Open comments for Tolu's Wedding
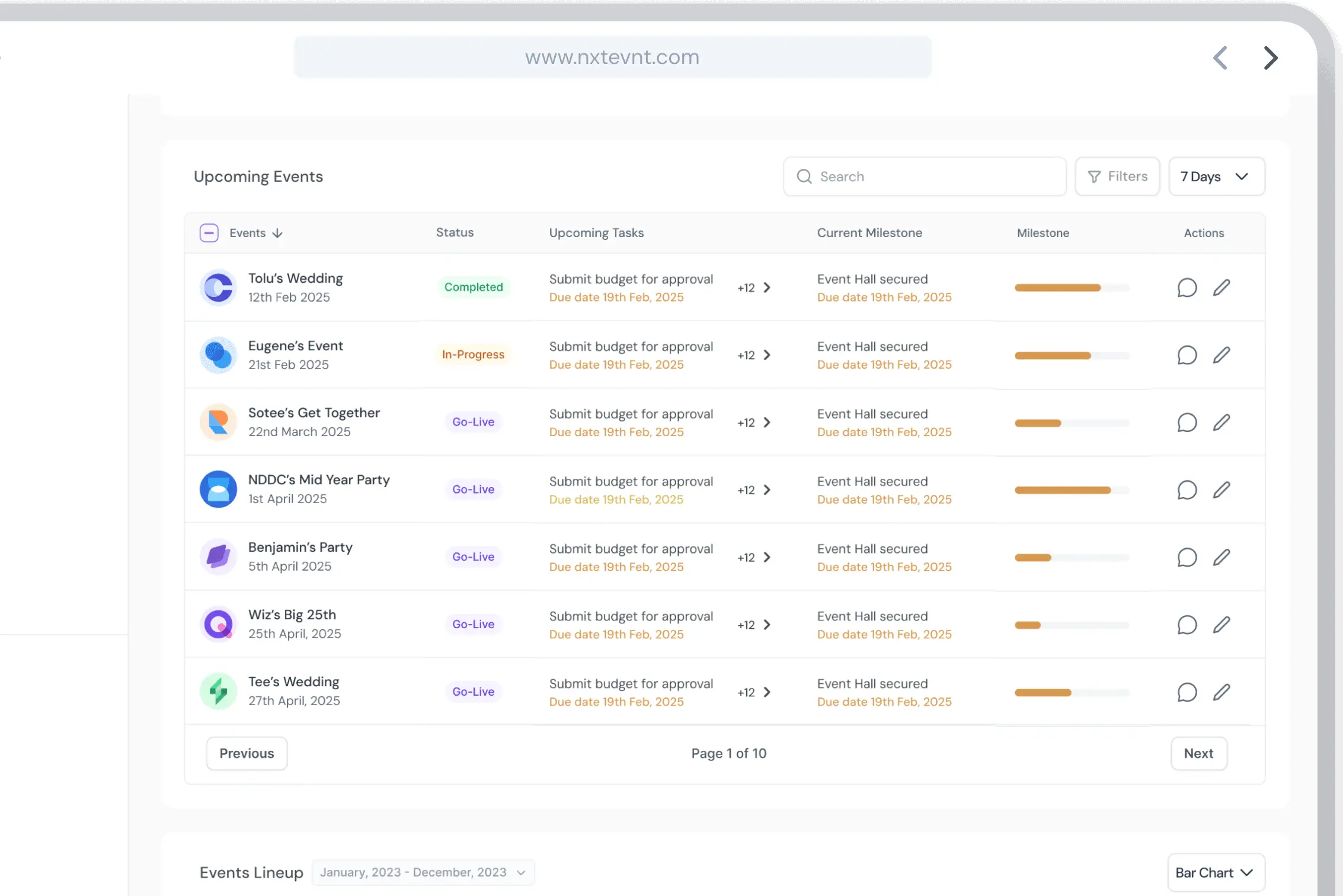 [1187, 287]
